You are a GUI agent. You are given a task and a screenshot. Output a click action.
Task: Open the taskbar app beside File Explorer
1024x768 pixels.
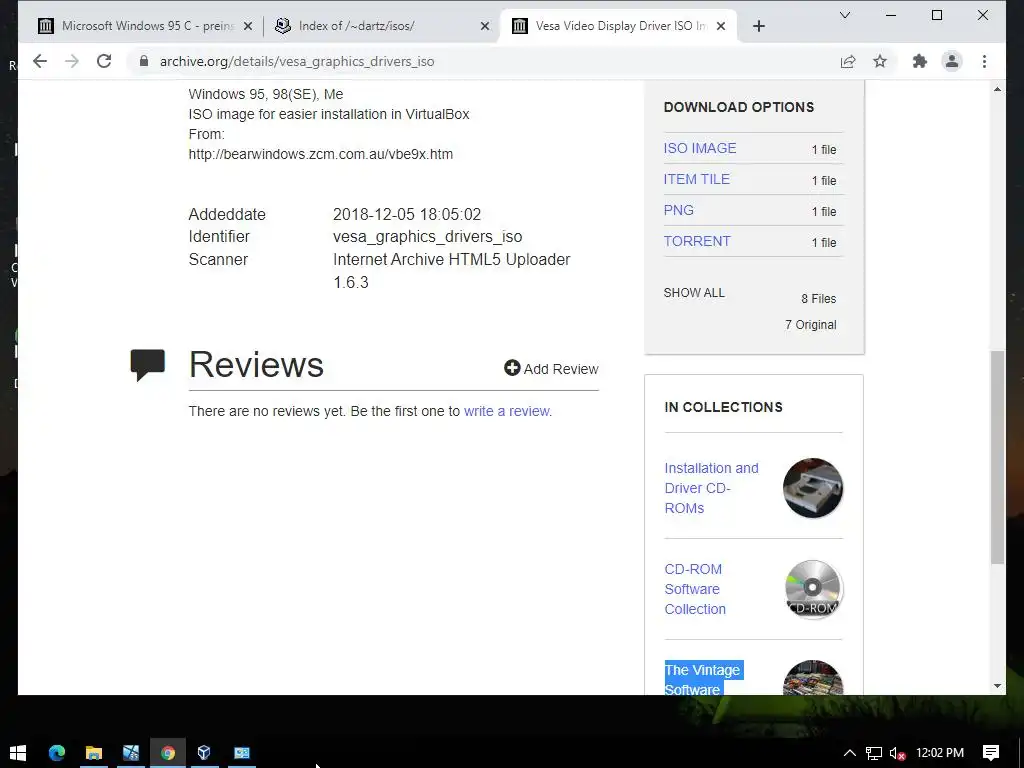pos(131,753)
